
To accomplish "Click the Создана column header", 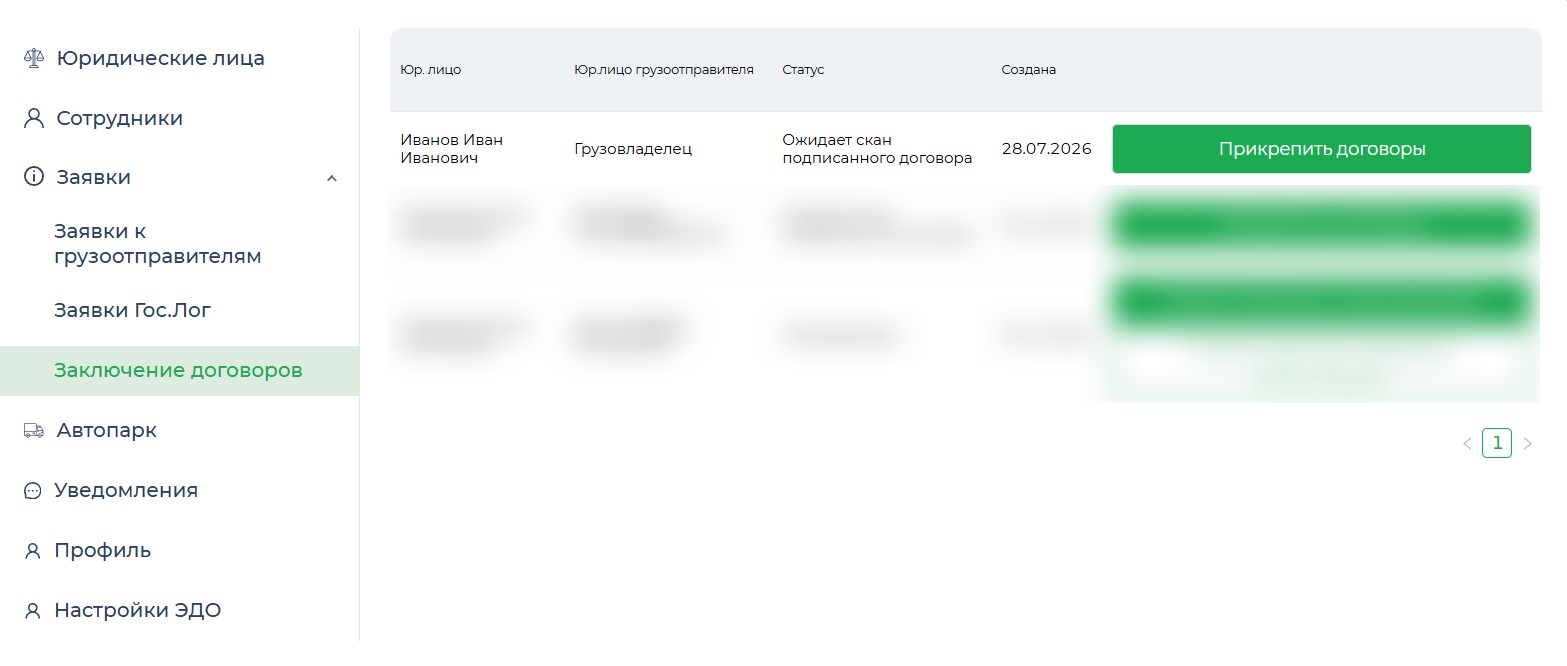I will click(x=1029, y=70).
